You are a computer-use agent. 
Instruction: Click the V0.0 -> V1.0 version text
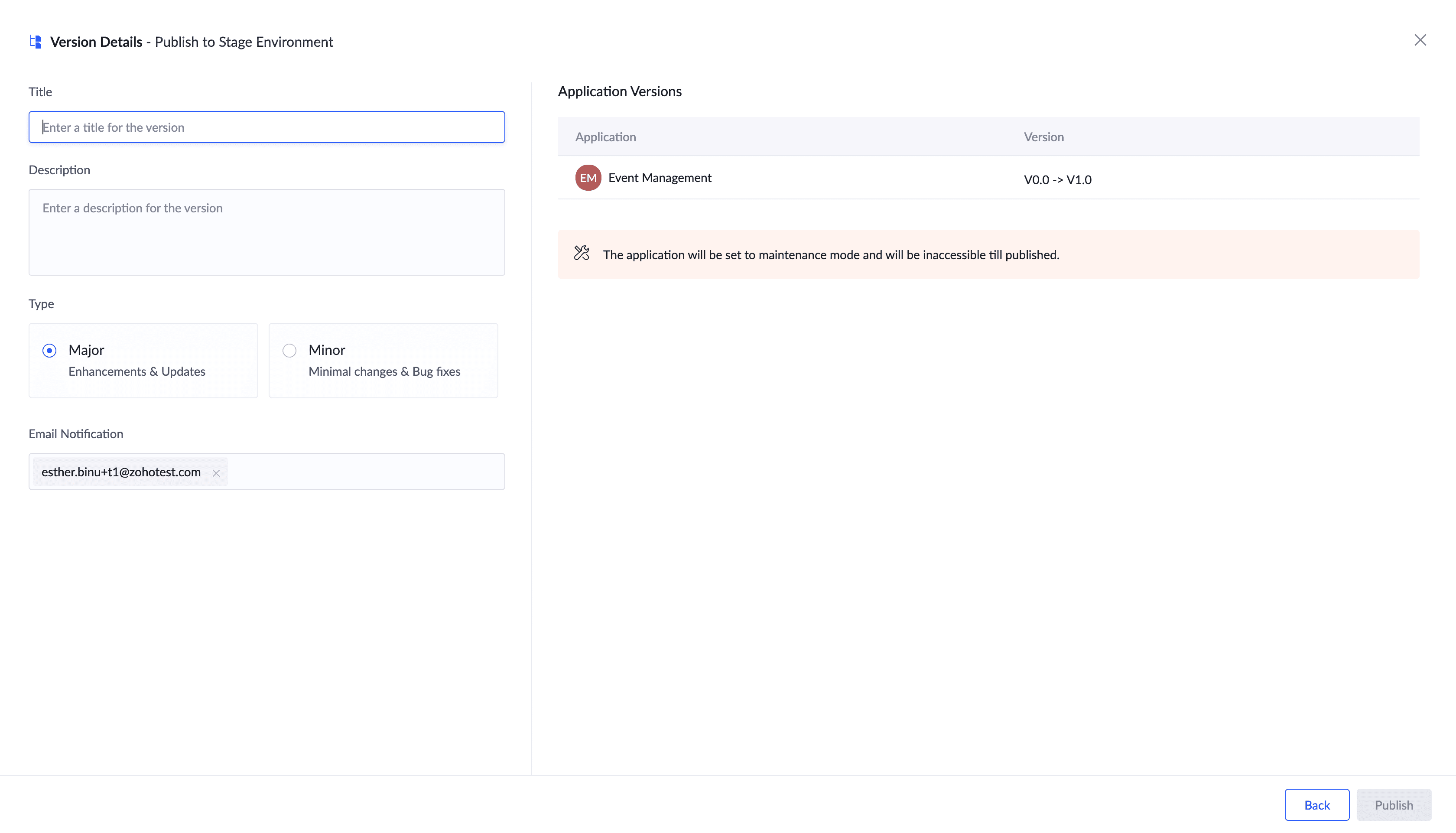pos(1057,179)
